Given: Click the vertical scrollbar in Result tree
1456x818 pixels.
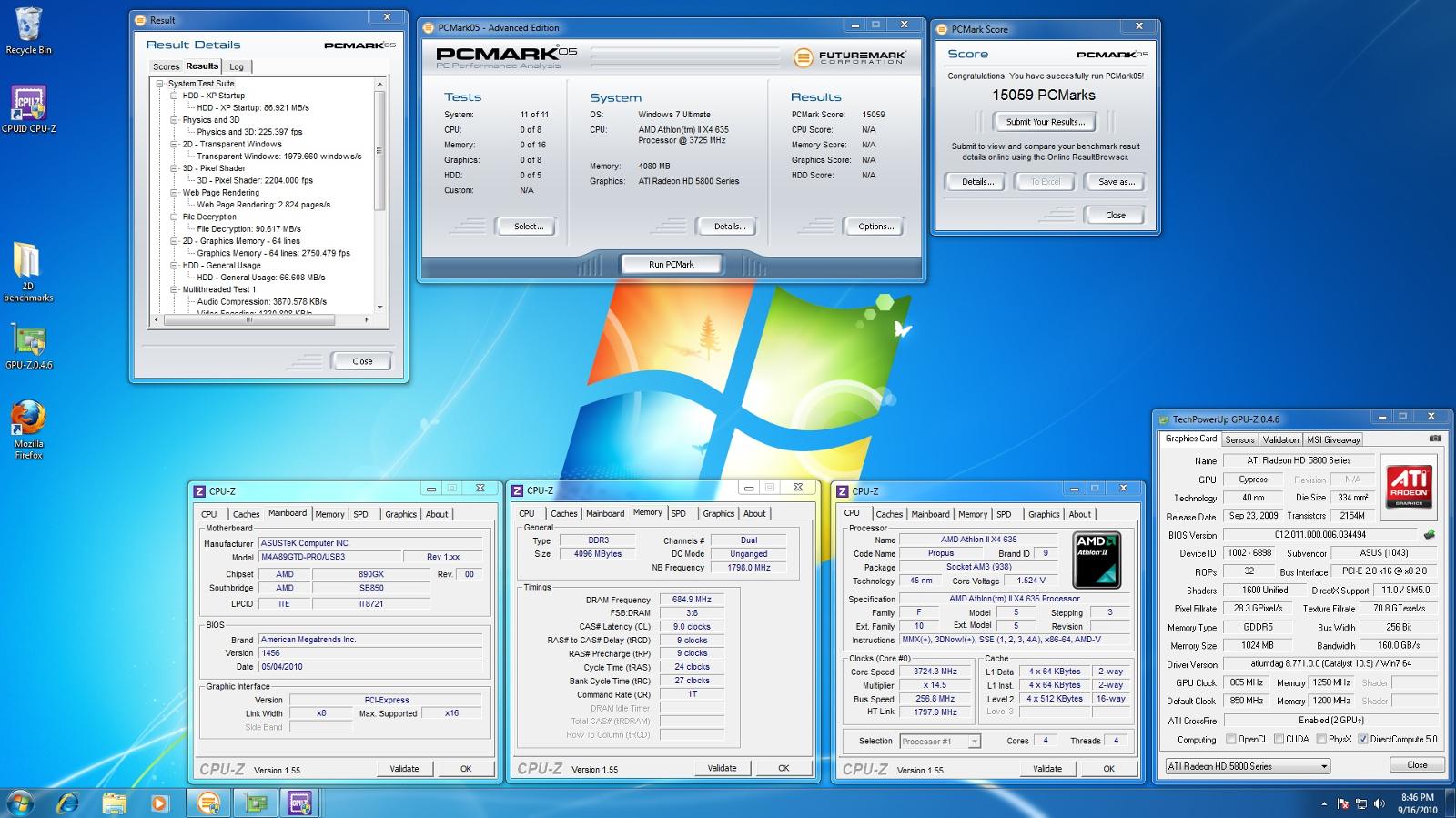Looking at the screenshot, I should [380, 196].
